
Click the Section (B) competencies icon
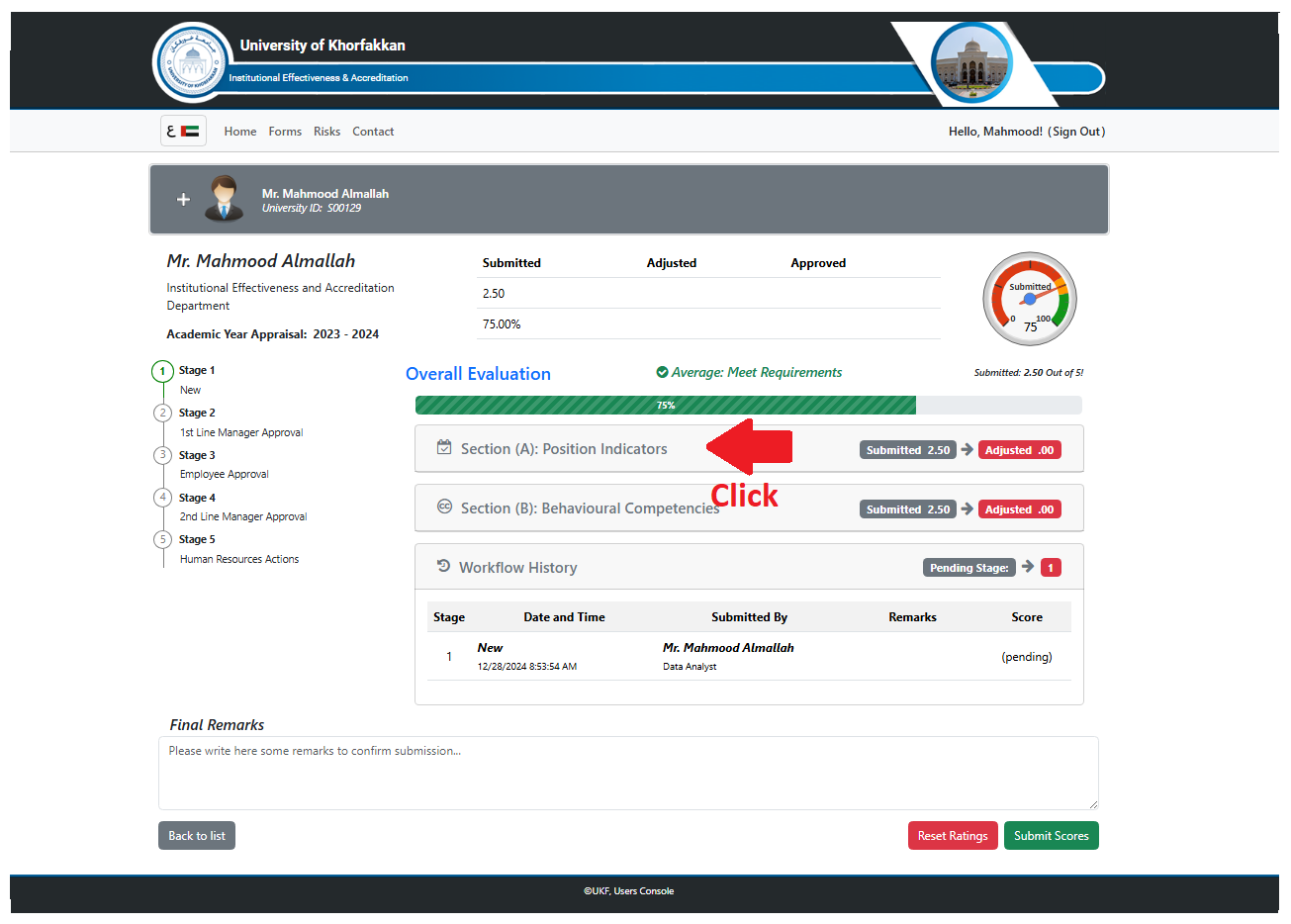(x=444, y=507)
